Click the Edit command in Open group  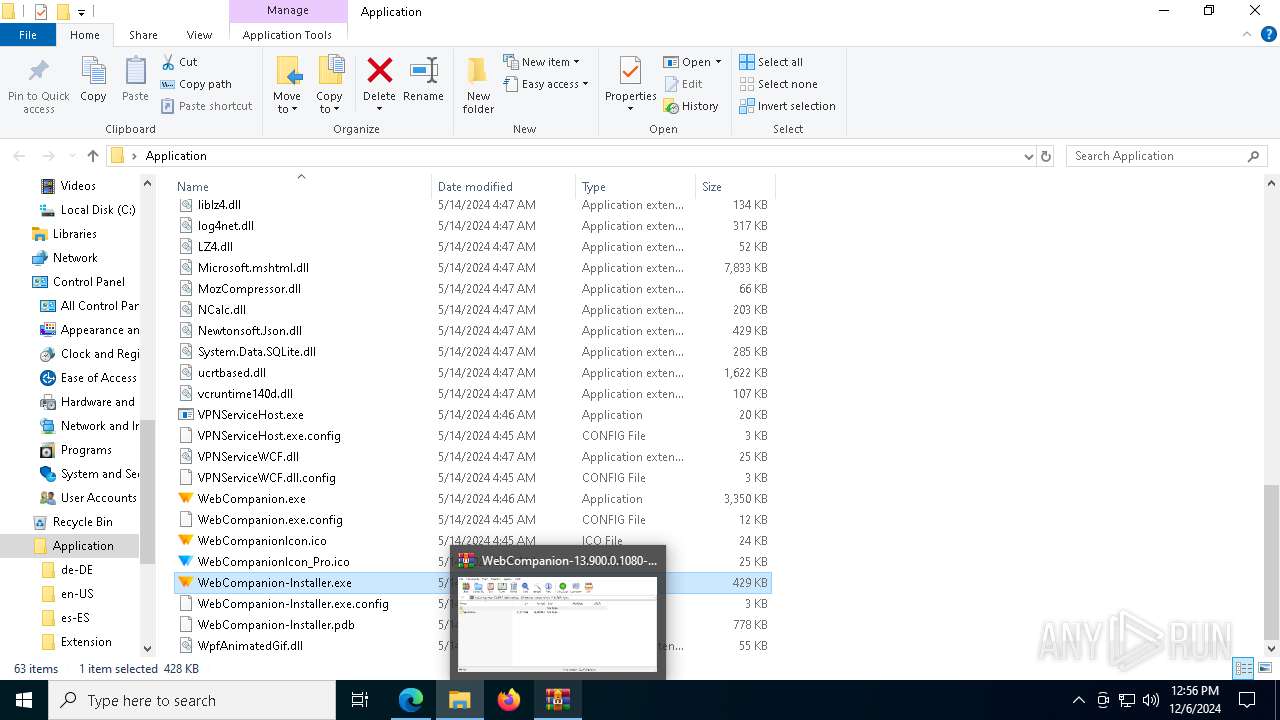click(x=683, y=84)
